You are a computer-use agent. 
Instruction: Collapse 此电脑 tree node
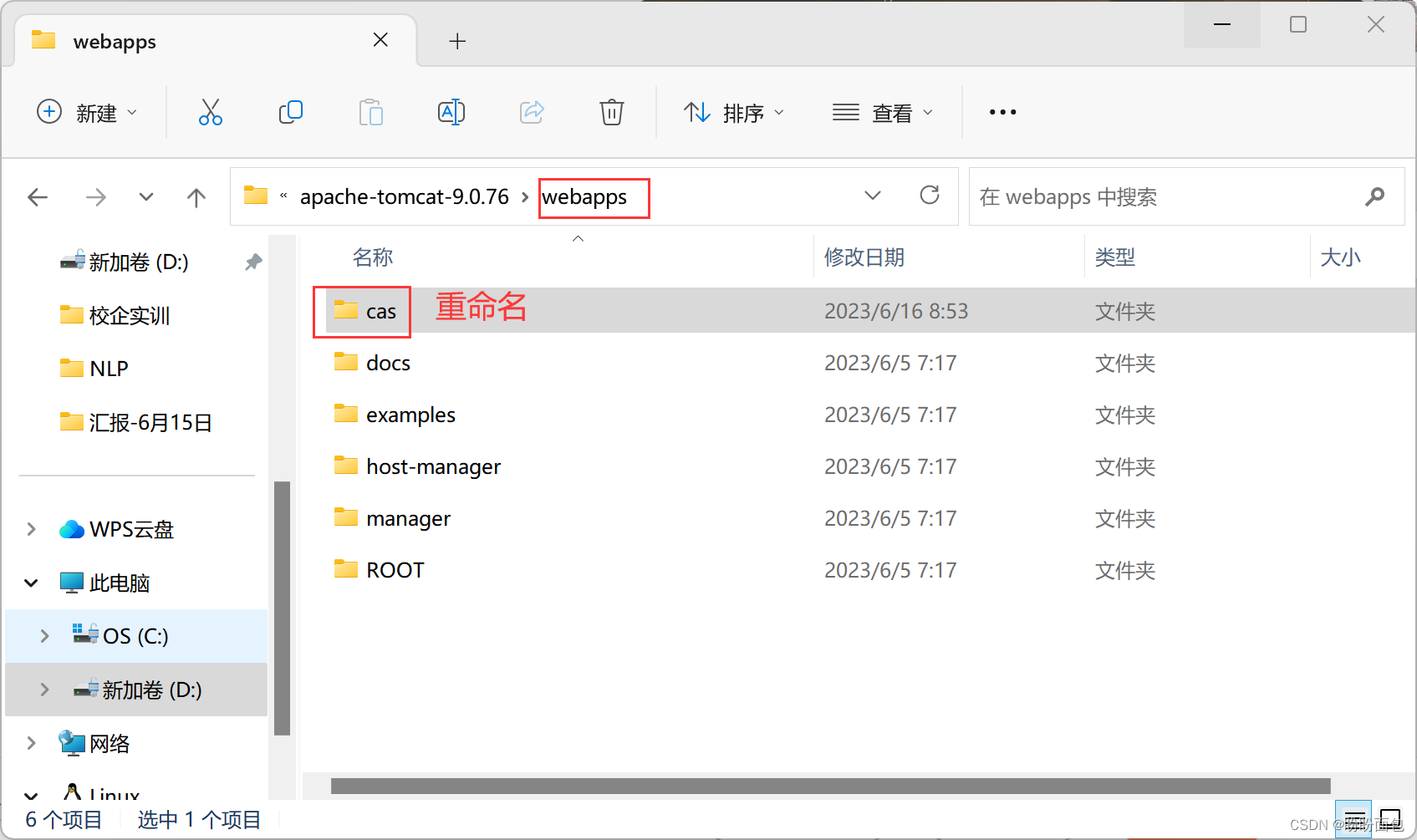pos(31,583)
